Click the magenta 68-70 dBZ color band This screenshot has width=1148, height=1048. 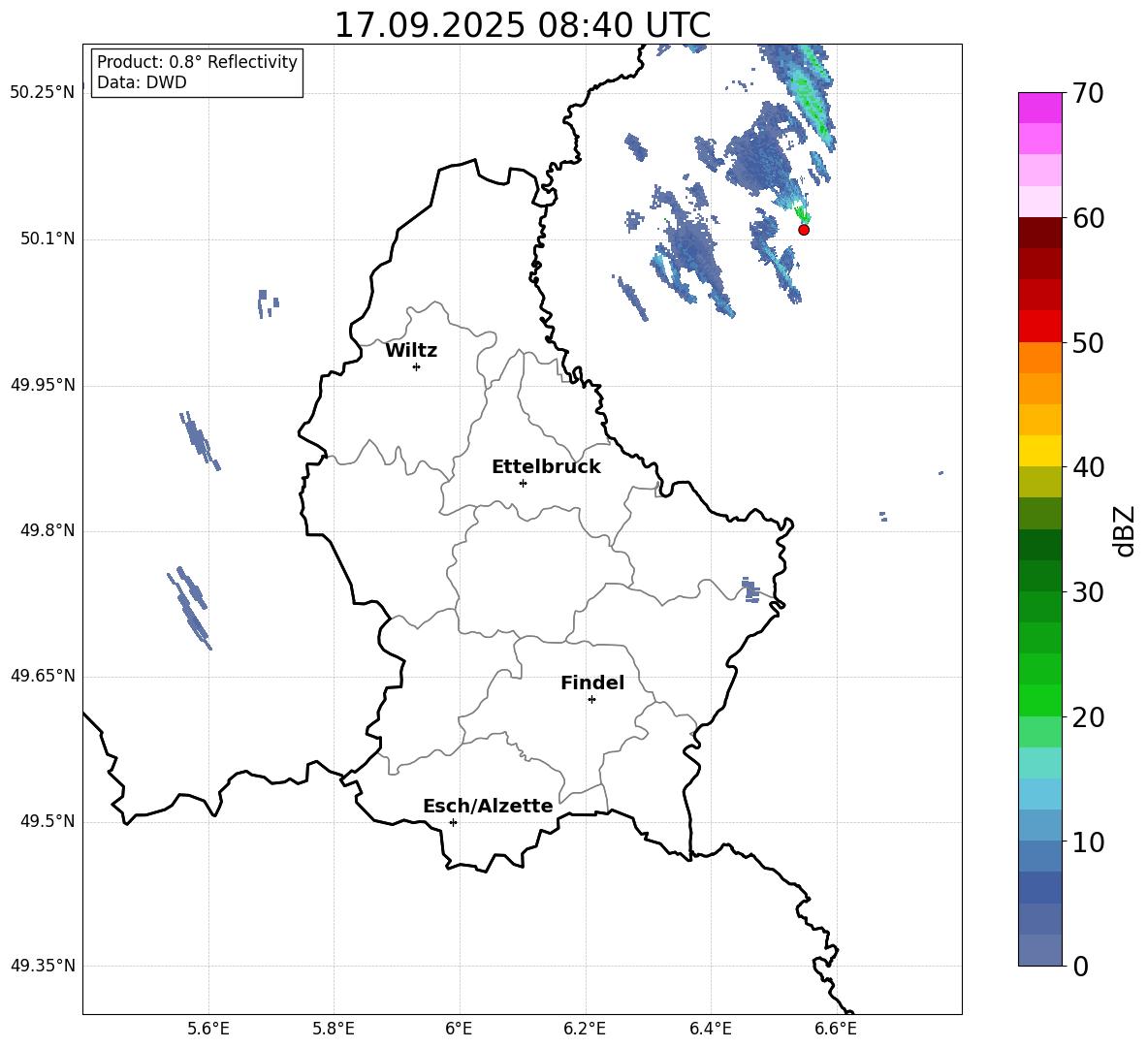[1040, 108]
